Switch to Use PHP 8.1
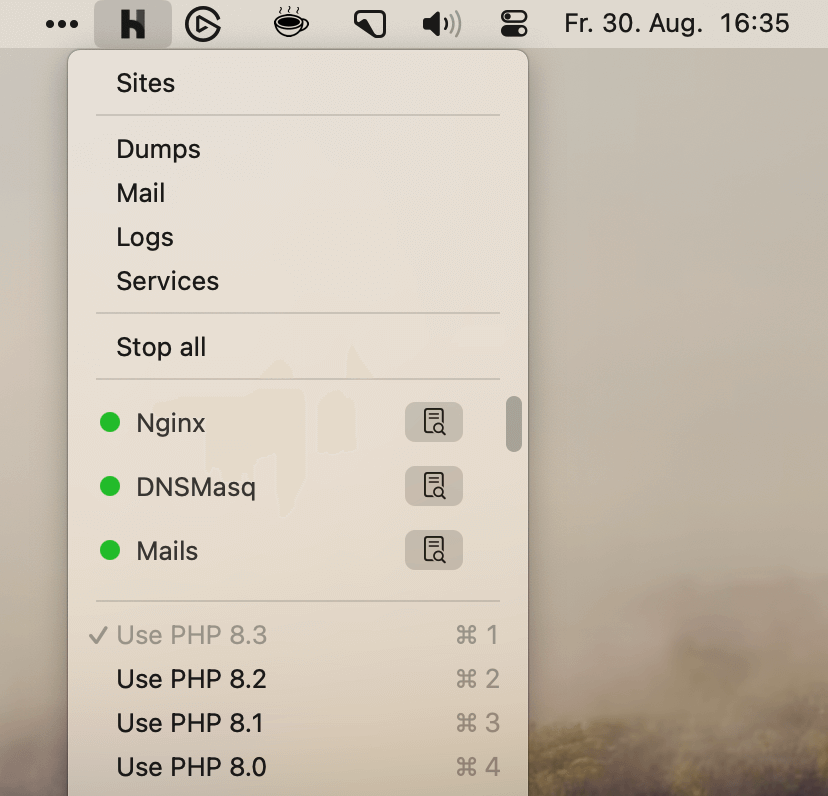The height and width of the screenshot is (796, 828). [x=298, y=723]
